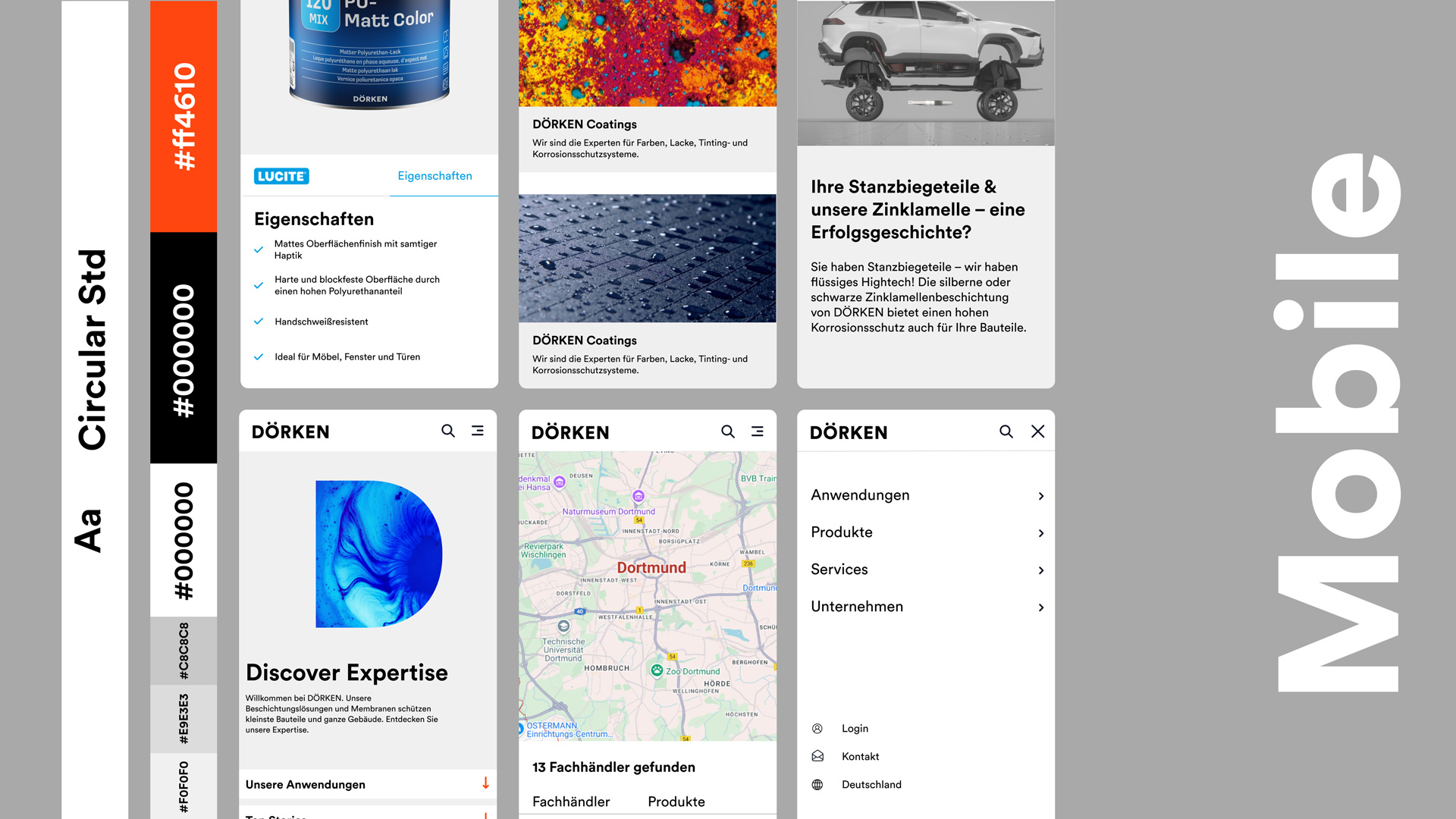Click the search icon above the Dortmund map

pos(728,431)
